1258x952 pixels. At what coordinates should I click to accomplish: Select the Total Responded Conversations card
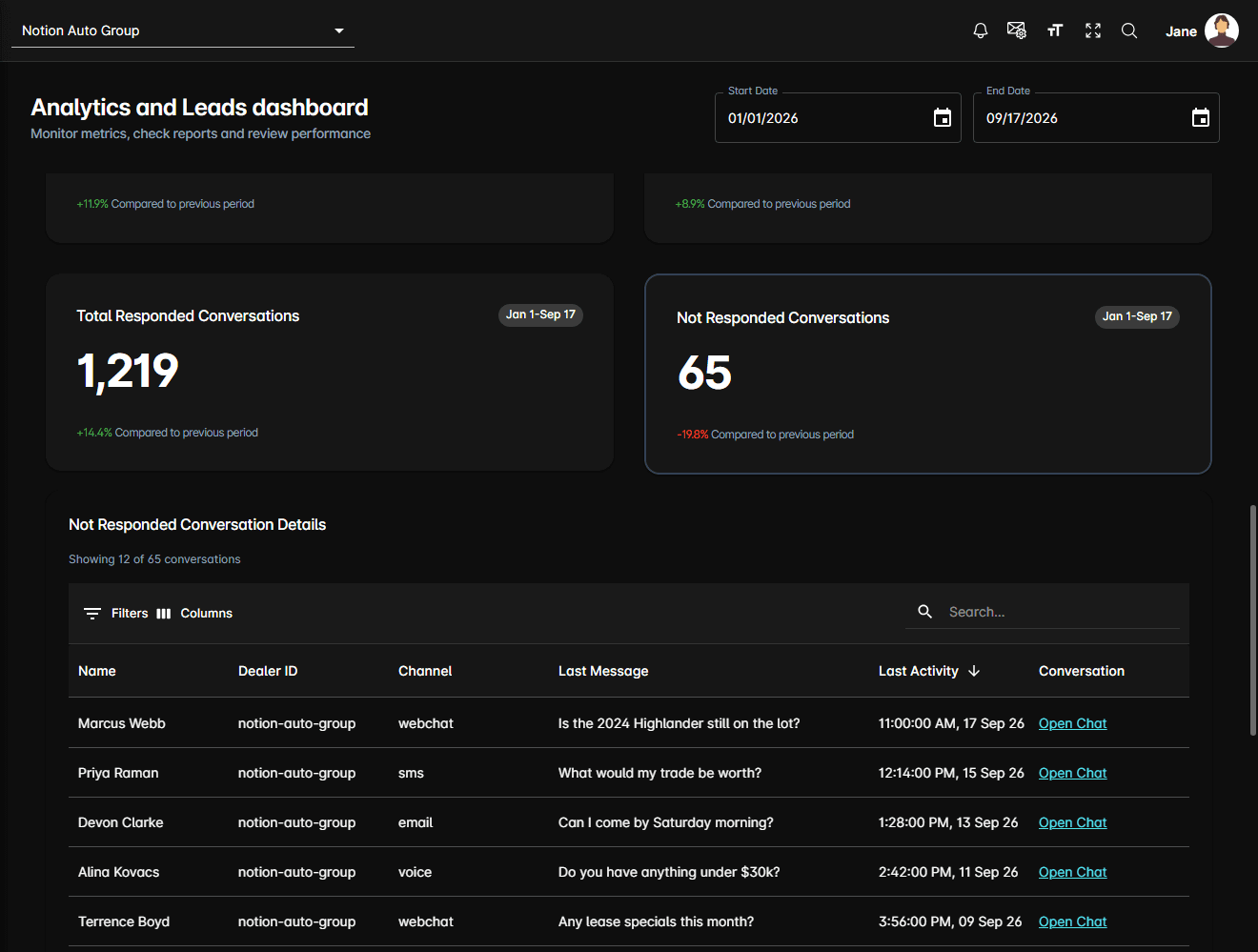[x=330, y=373]
